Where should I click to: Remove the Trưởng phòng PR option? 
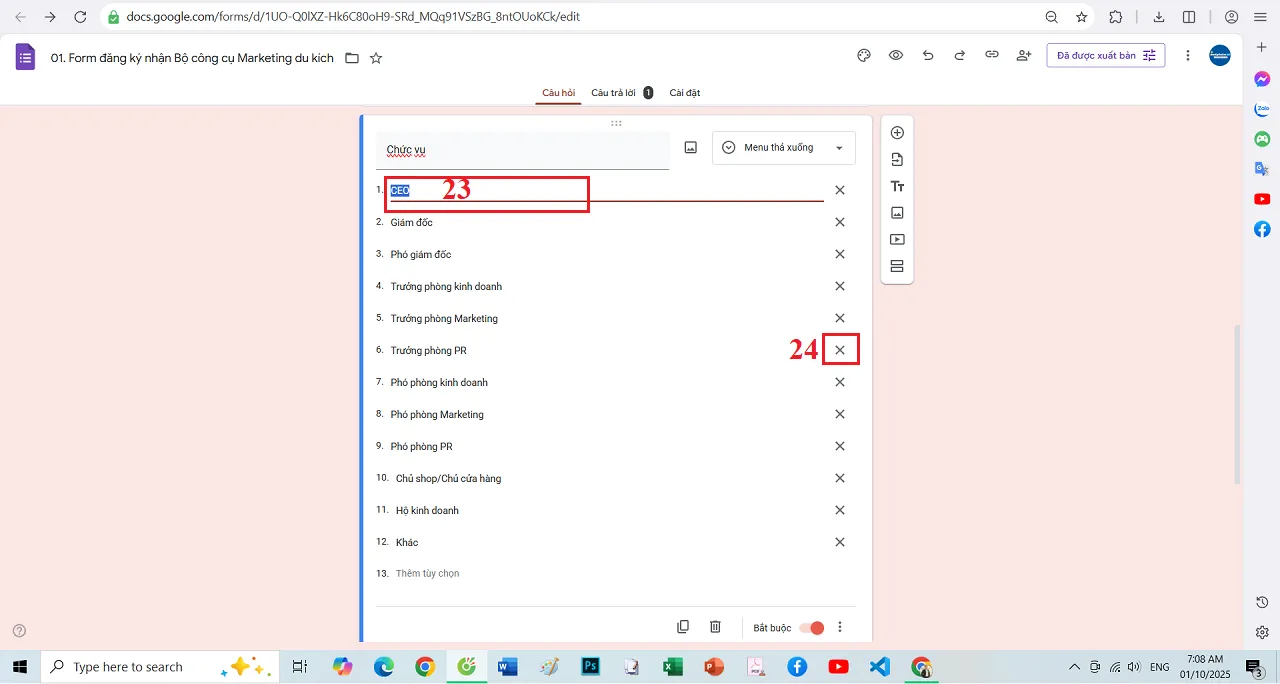pos(840,349)
